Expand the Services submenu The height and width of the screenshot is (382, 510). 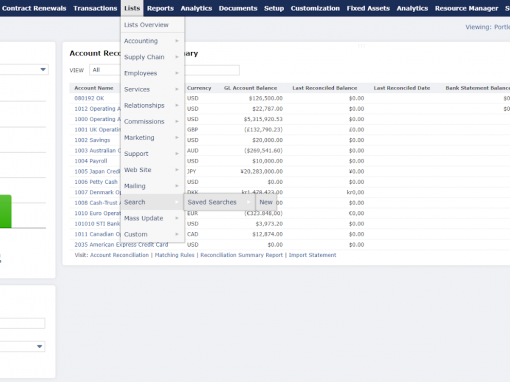coord(152,89)
